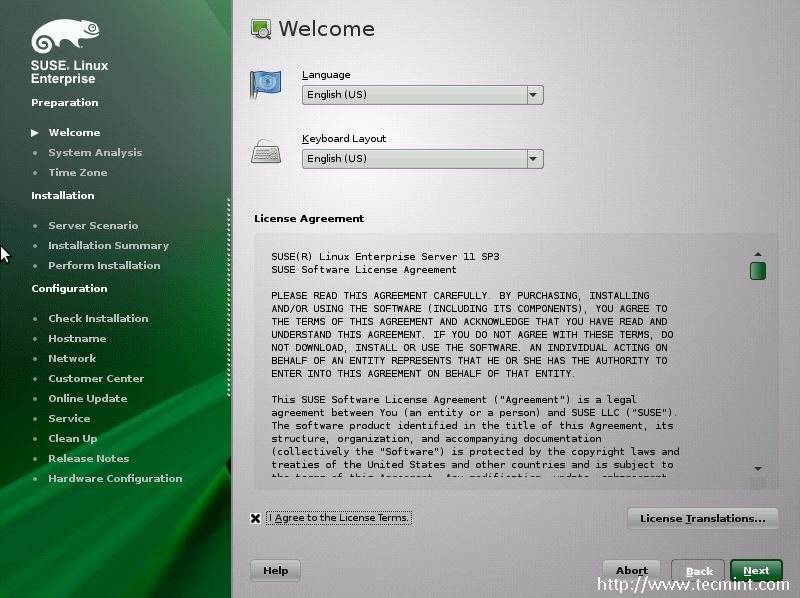The height and width of the screenshot is (598, 800).
Task: Click the license scrollbar down arrow
Action: pos(758,468)
